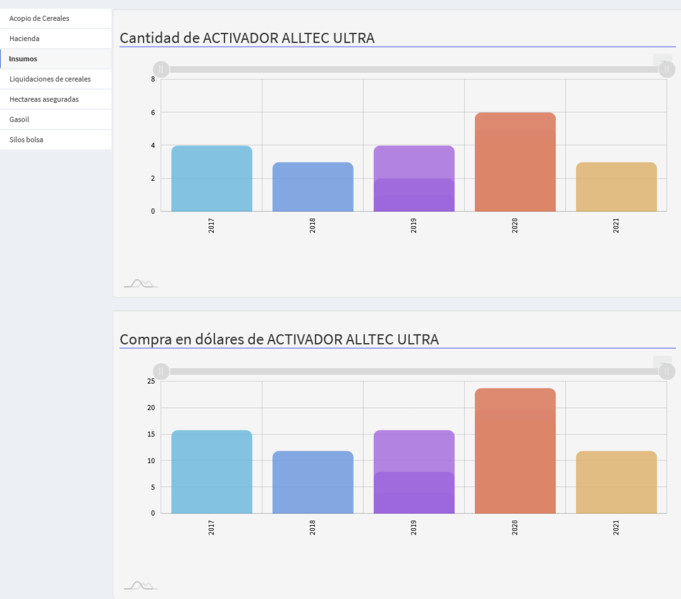Click the amCharts logo below Compra en dólares chart
Viewport: 681px width, 599px height.
pos(141,586)
